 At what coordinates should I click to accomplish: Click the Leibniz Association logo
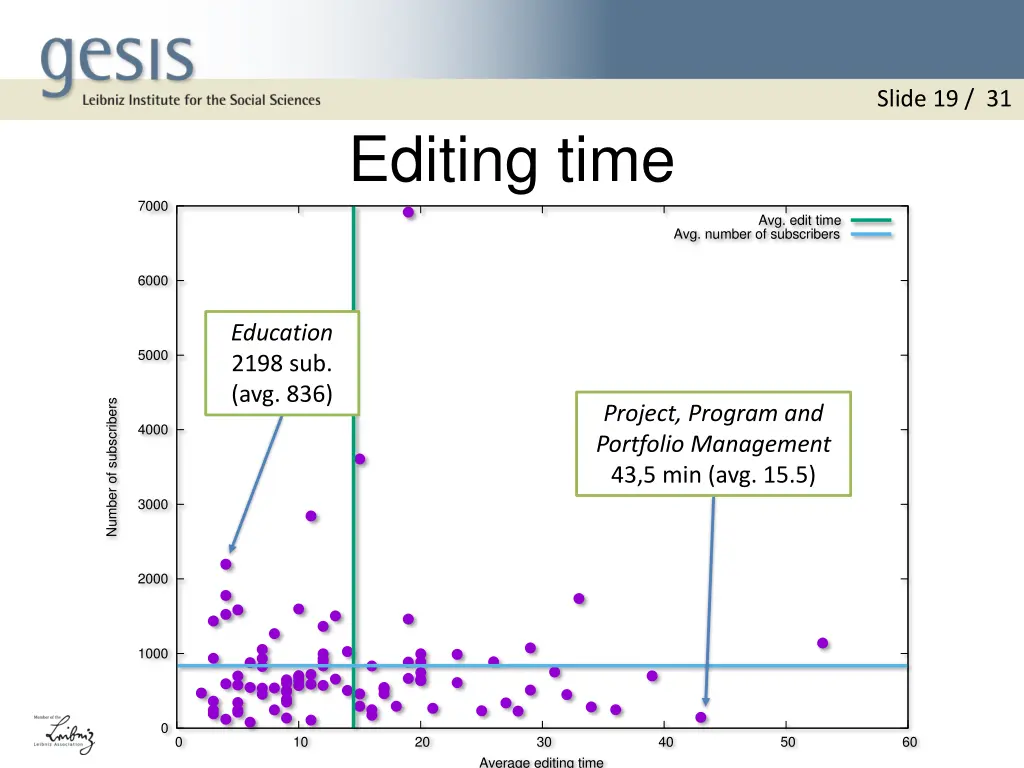(64, 733)
